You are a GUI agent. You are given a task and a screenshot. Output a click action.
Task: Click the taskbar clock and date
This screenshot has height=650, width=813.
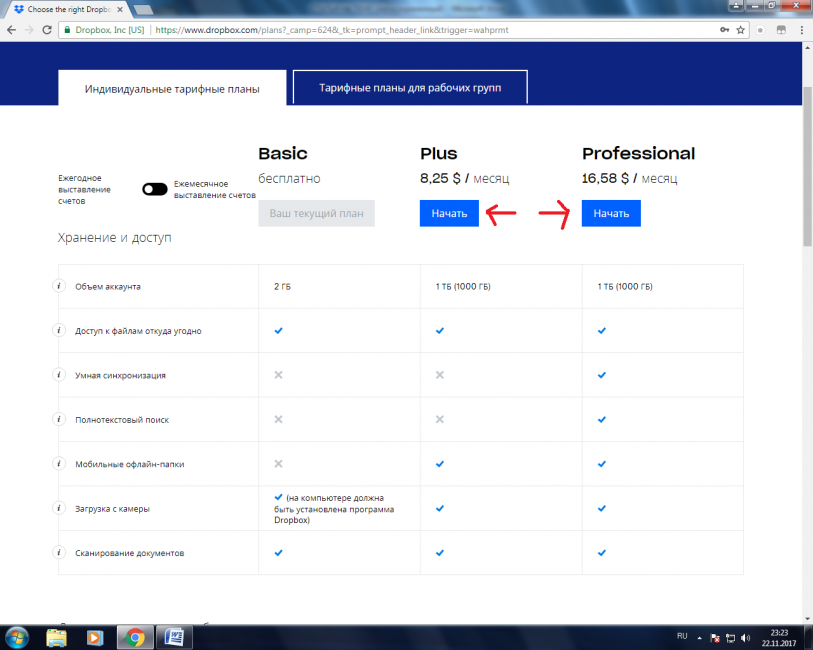(779, 638)
